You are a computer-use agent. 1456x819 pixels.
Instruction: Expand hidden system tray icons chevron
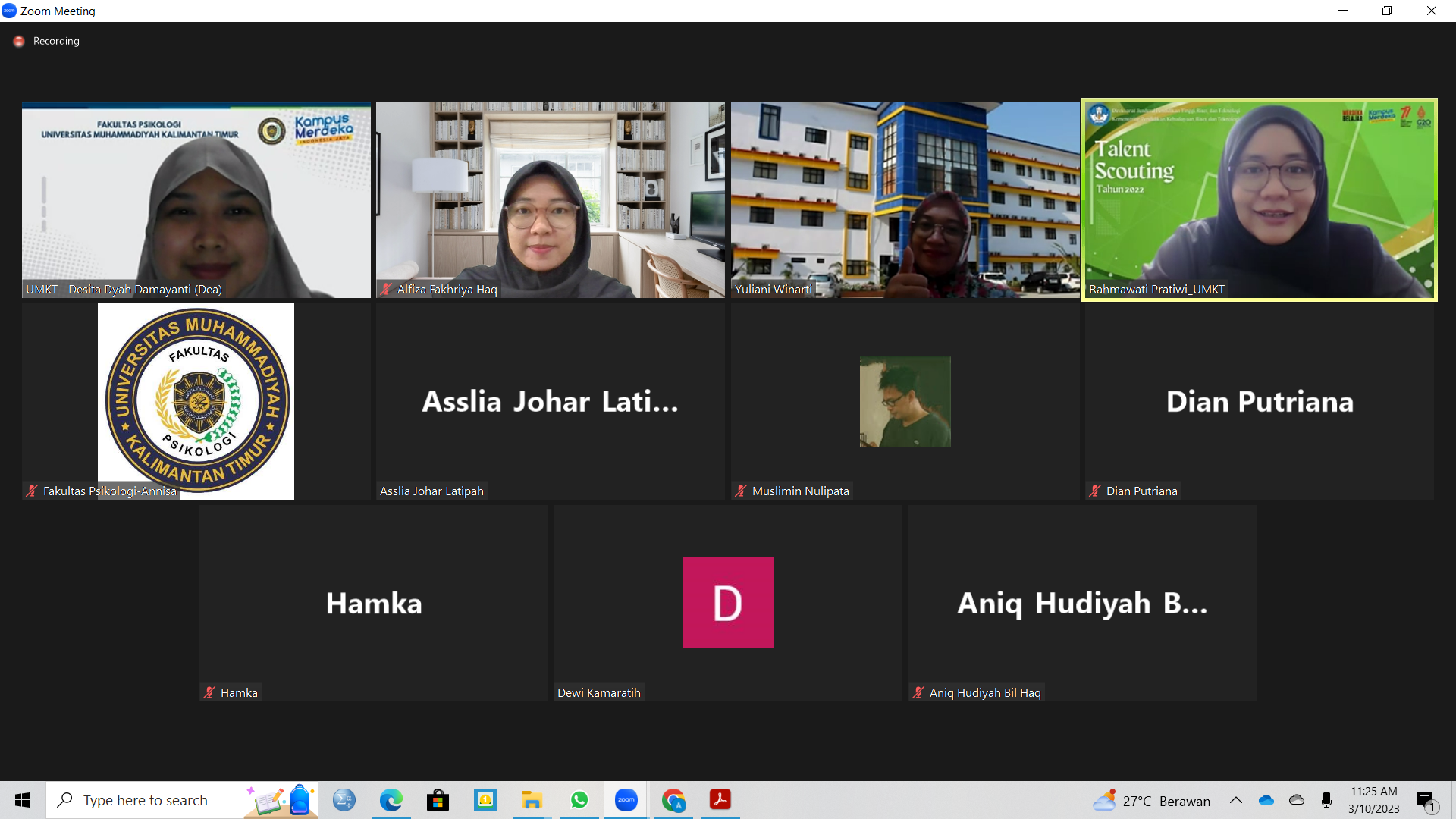click(x=1235, y=800)
